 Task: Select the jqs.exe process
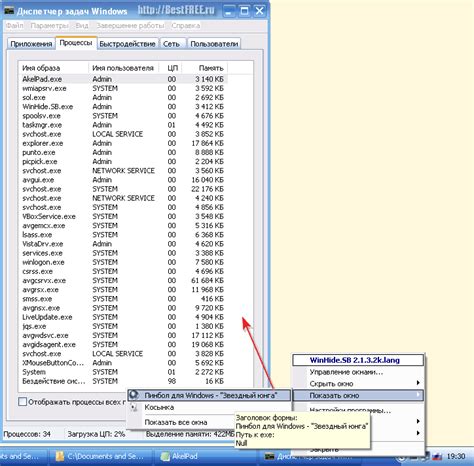[x=123, y=326]
